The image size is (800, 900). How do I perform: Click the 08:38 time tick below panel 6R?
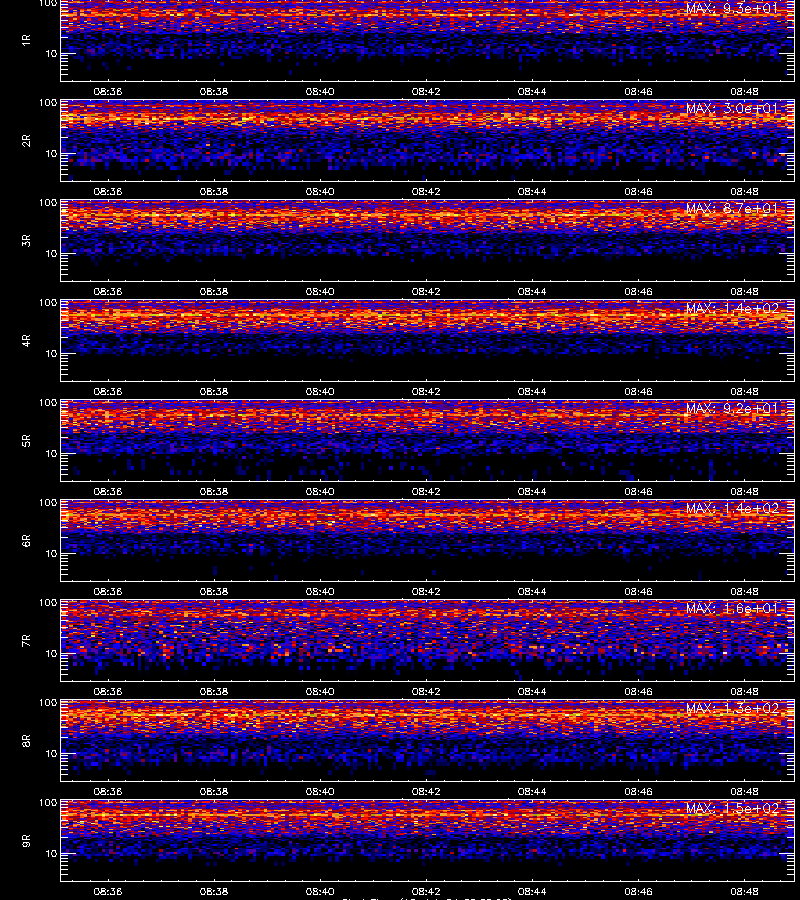[213, 591]
